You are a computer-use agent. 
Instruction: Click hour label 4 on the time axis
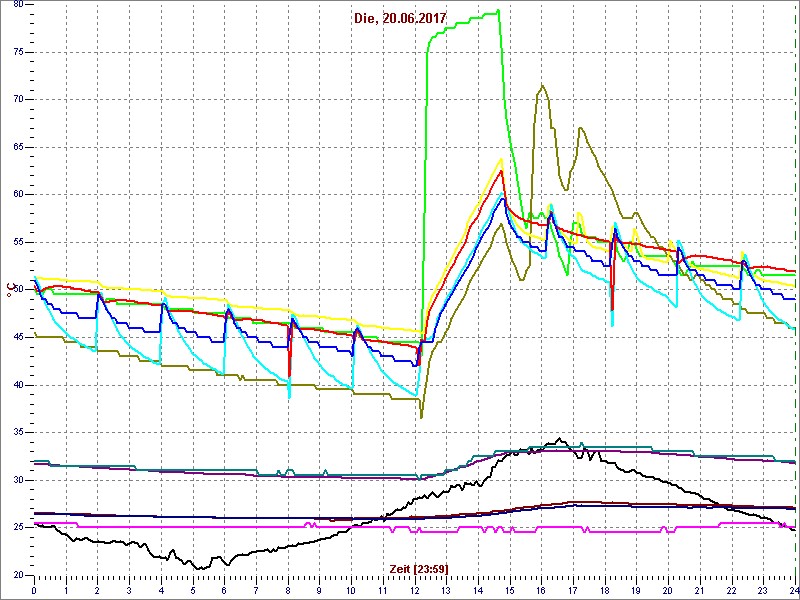[161, 591]
